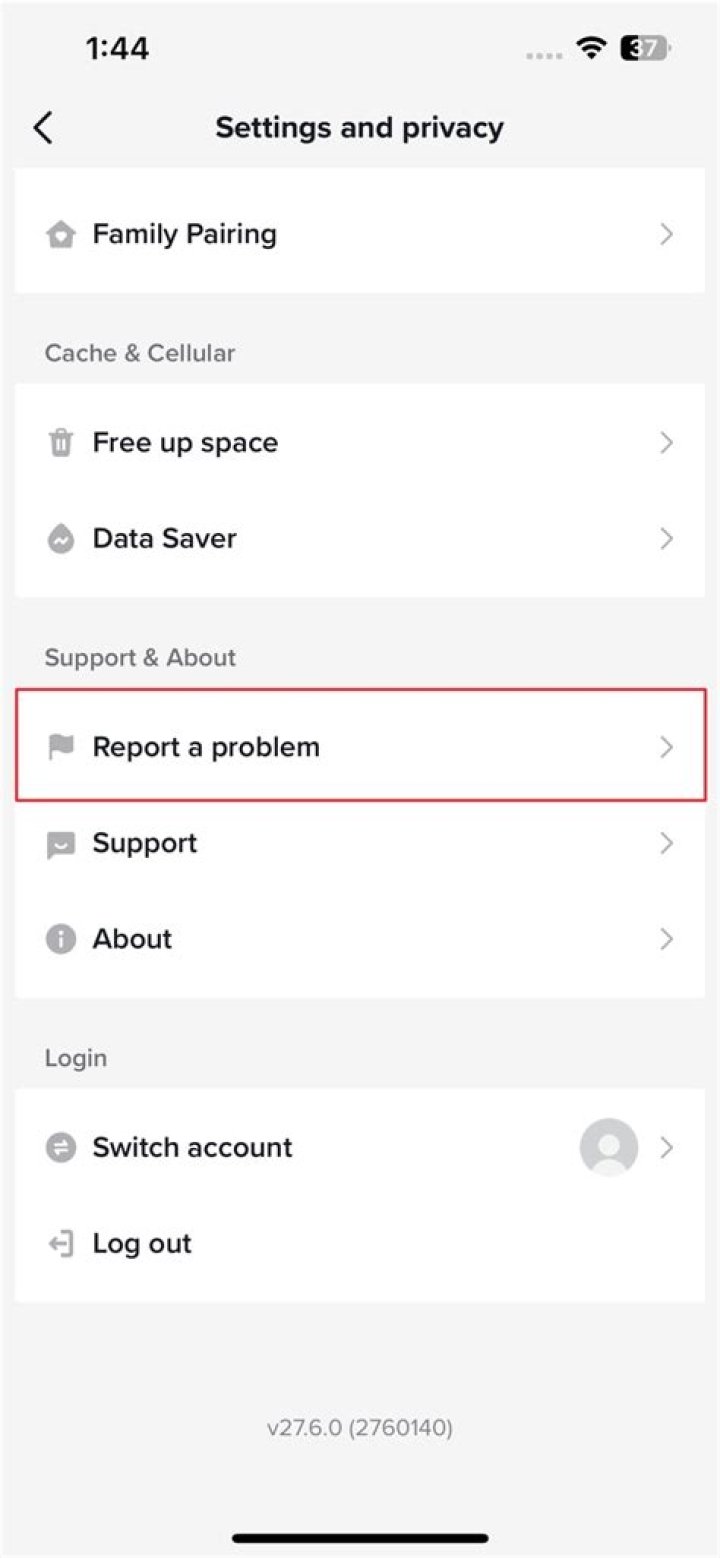The width and height of the screenshot is (720, 1558).
Task: Click the Log out exit icon
Action: 62,1243
